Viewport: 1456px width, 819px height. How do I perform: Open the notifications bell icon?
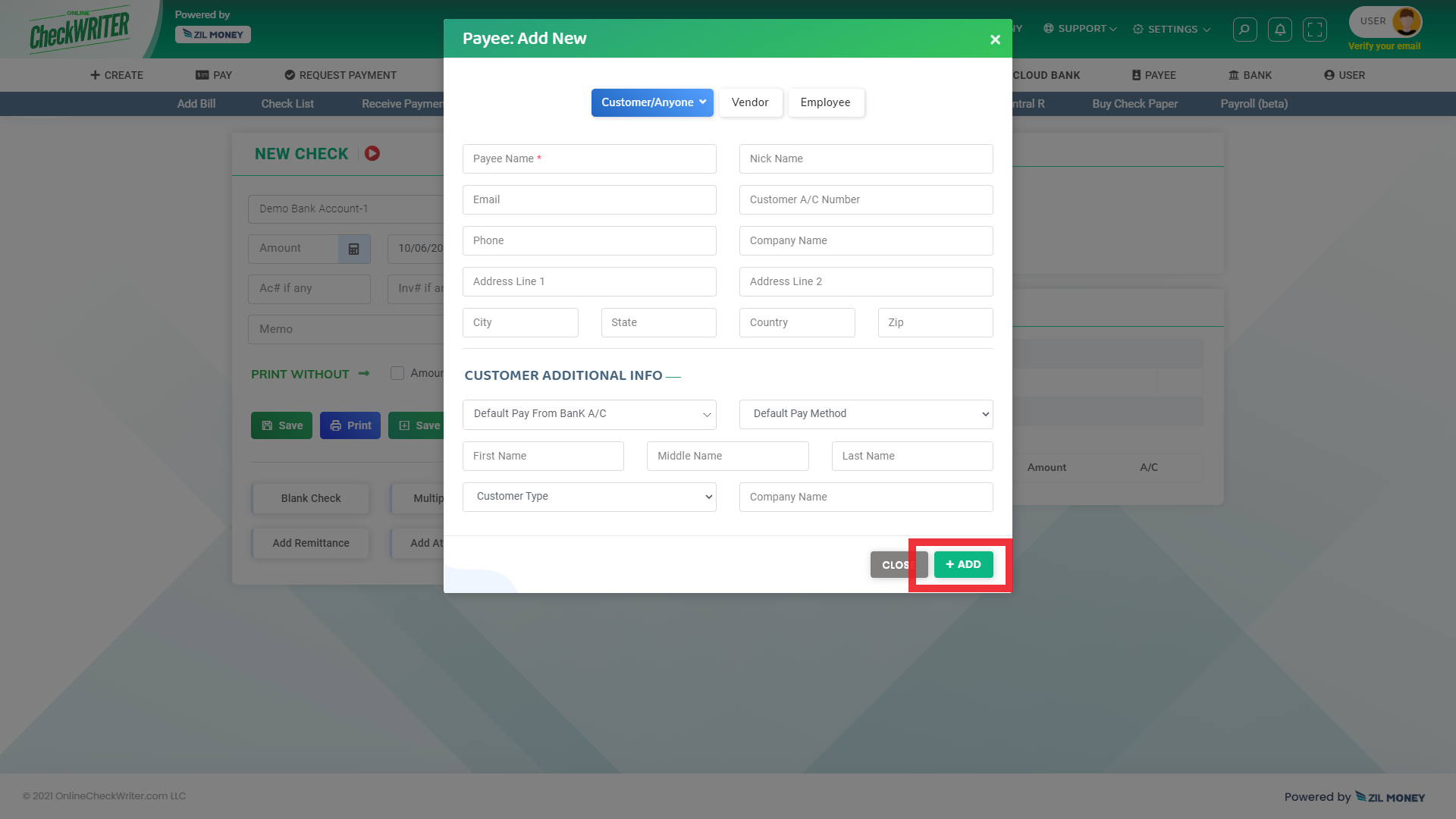(1280, 30)
